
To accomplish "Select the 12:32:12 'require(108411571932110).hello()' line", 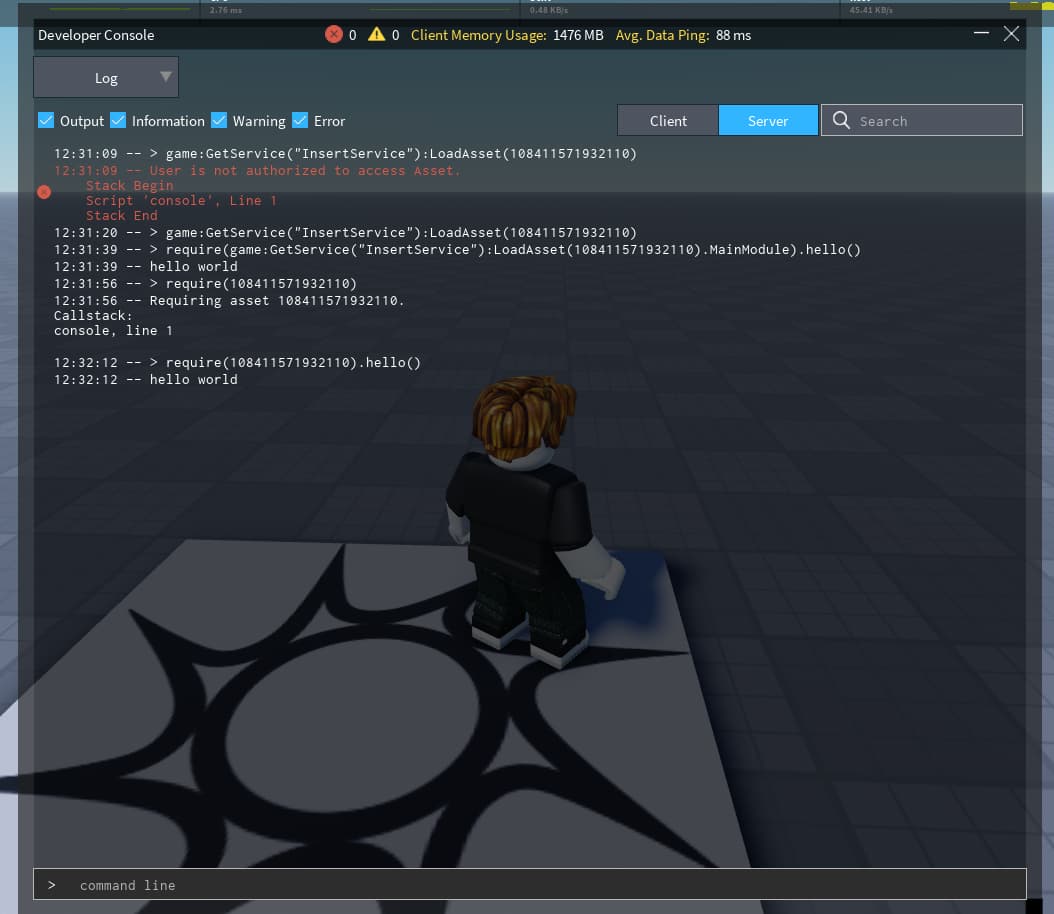I will [x=237, y=363].
